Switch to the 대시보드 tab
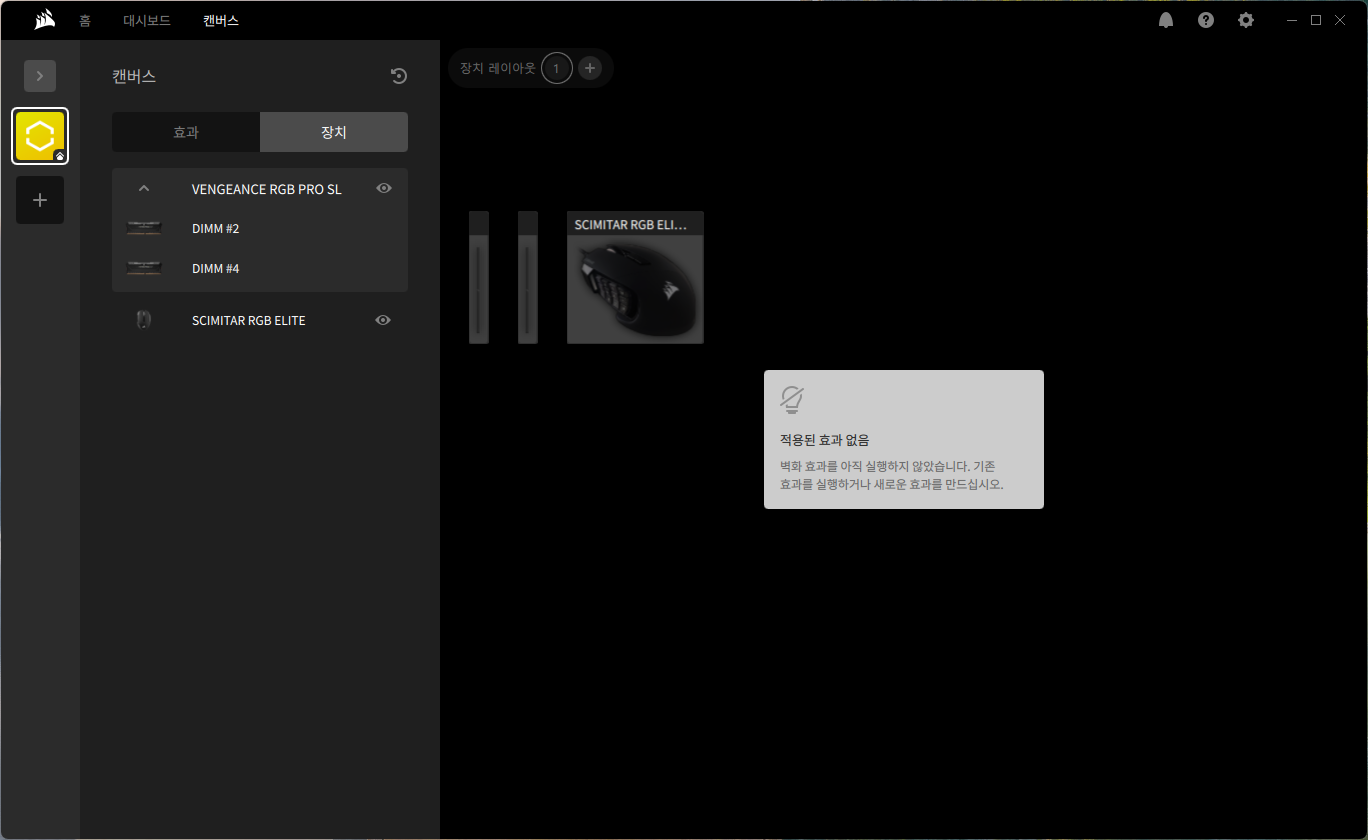Screen dimensions: 1368x840 point(147,20)
